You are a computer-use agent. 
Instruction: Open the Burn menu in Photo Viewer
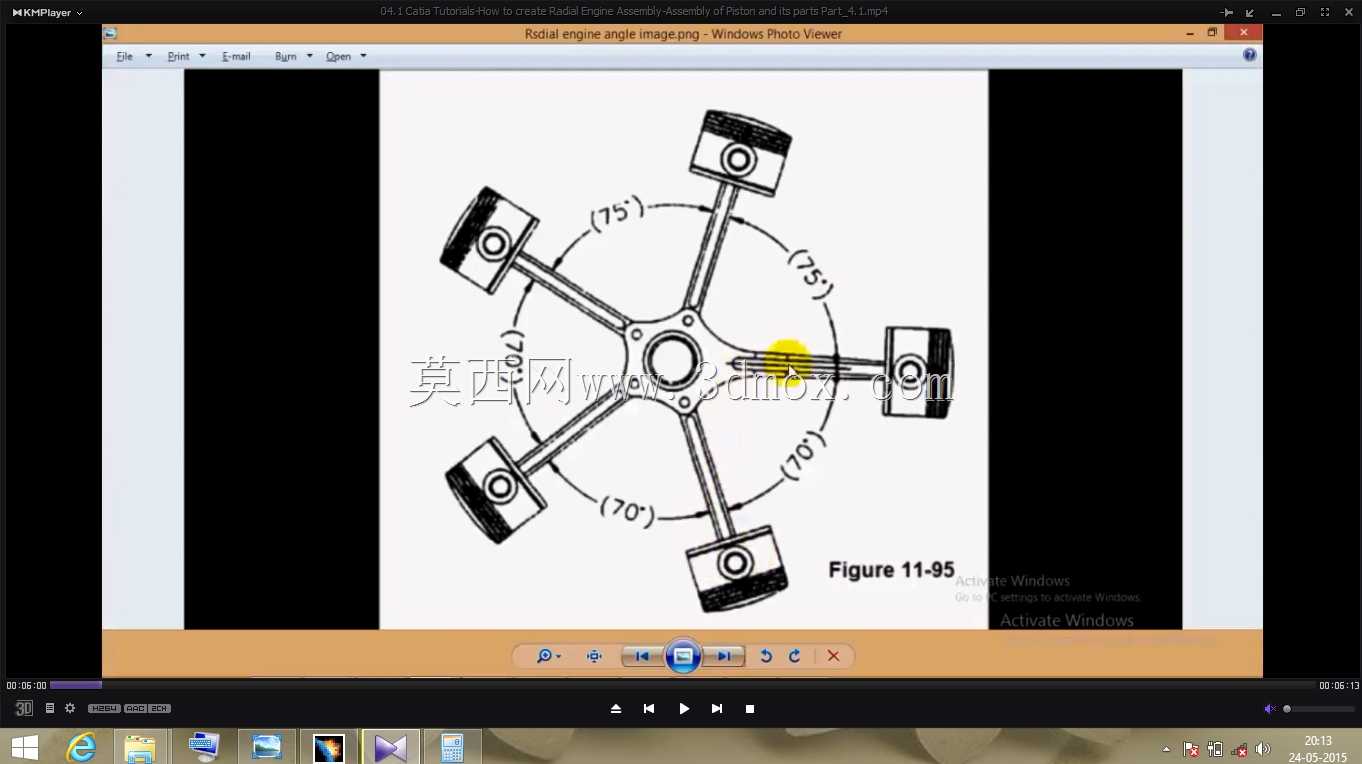click(294, 56)
